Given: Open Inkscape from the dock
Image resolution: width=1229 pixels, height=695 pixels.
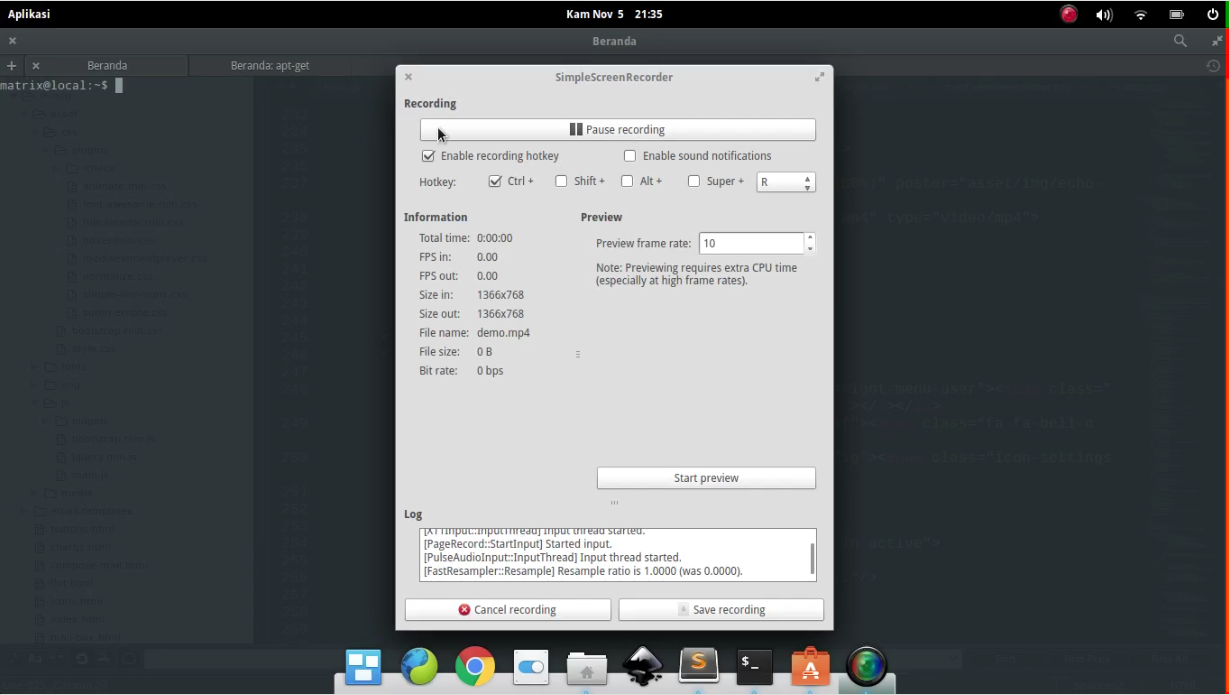Looking at the screenshot, I should 643,666.
